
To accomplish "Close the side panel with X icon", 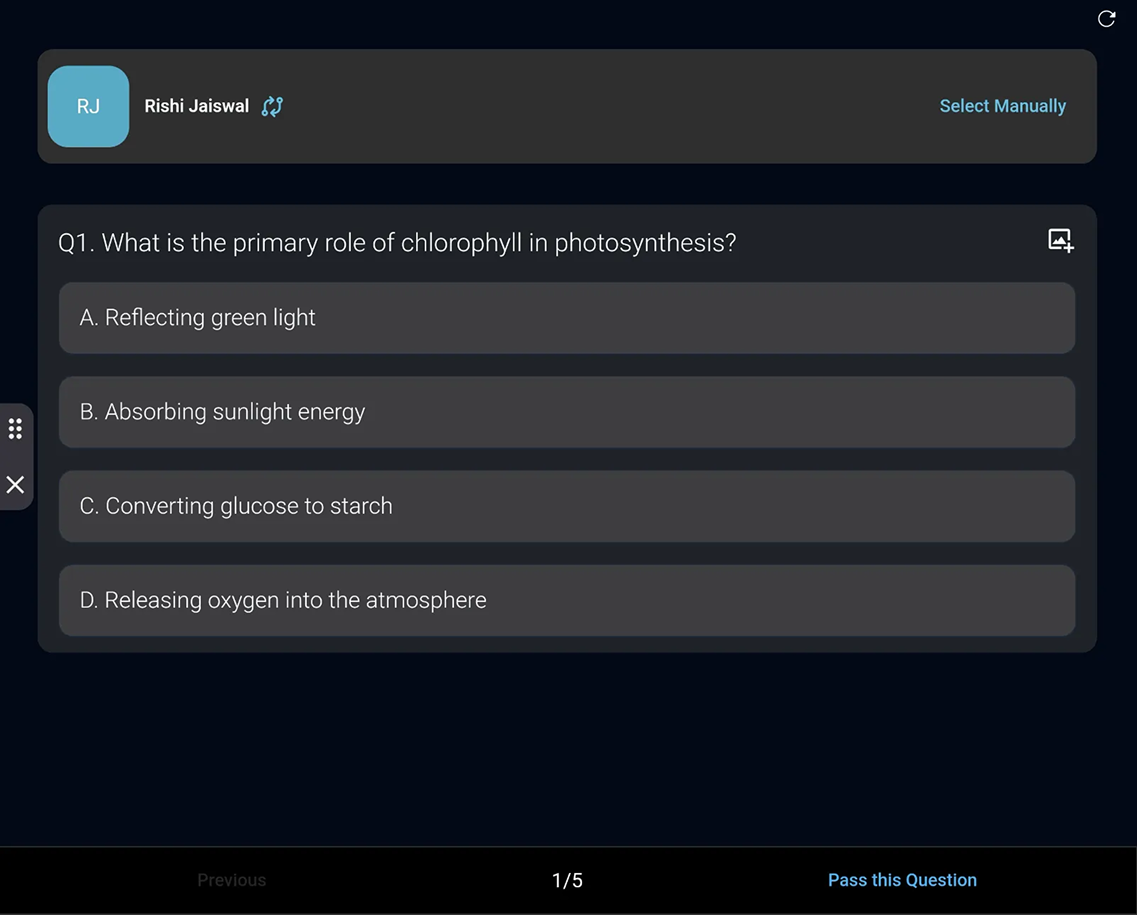I will coord(15,485).
